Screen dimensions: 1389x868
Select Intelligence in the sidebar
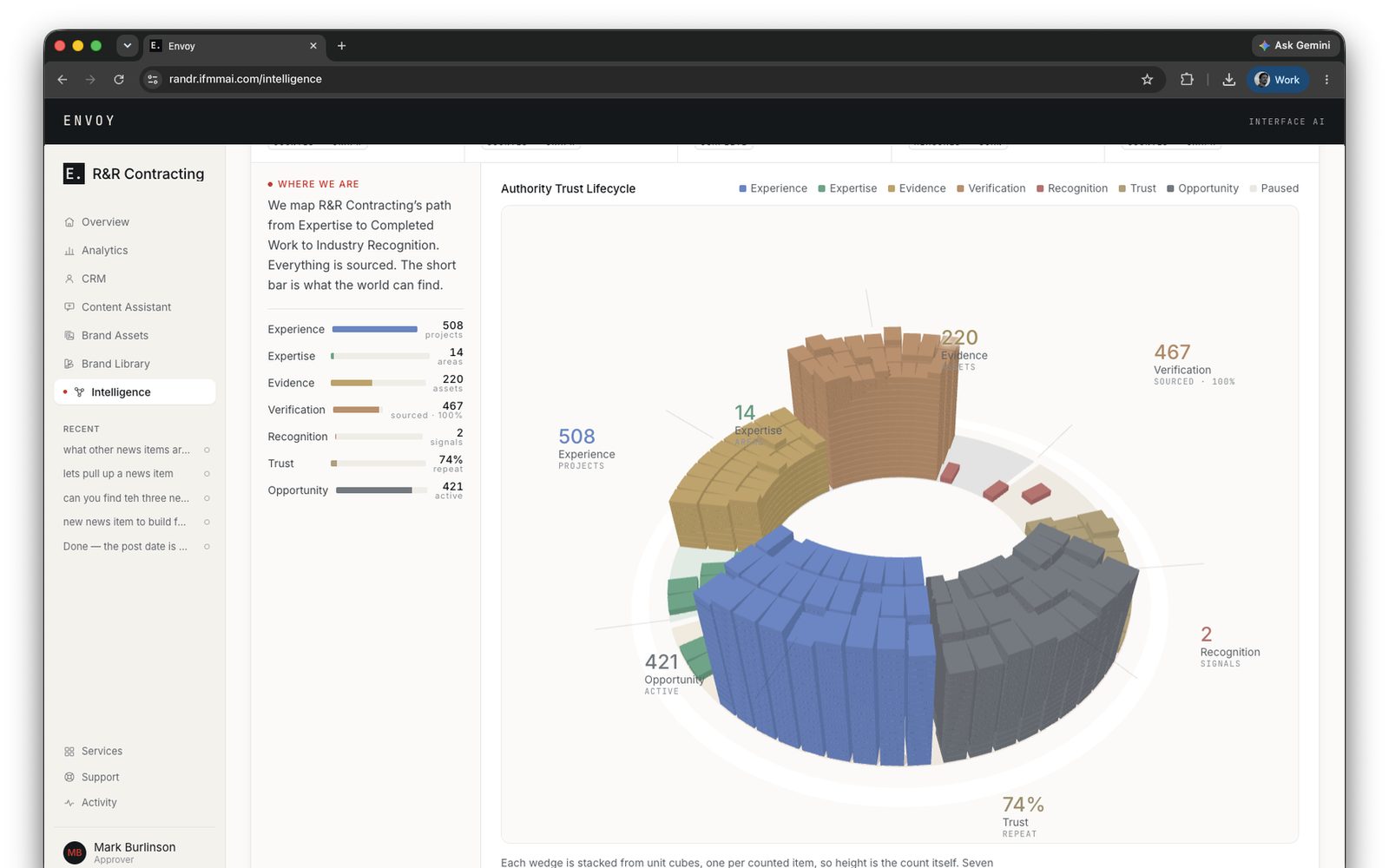(x=135, y=392)
